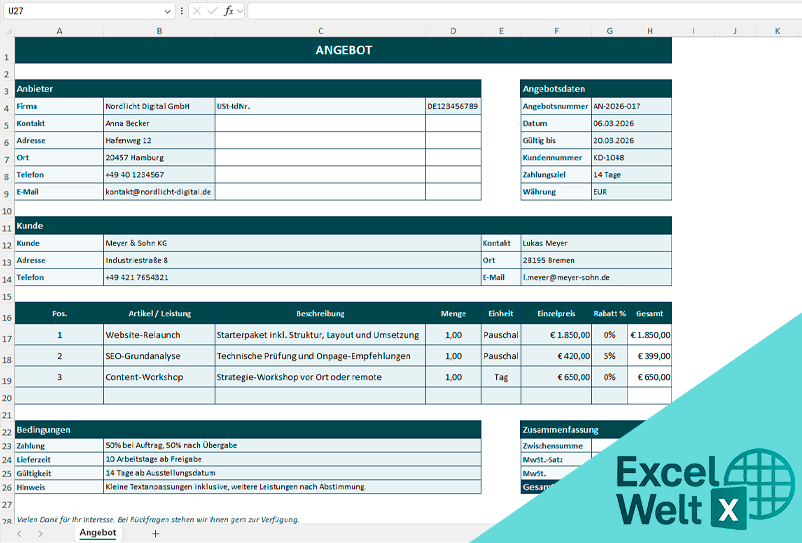Click the next sheet navigation arrow
Screen dimensions: 802x543
point(40,534)
